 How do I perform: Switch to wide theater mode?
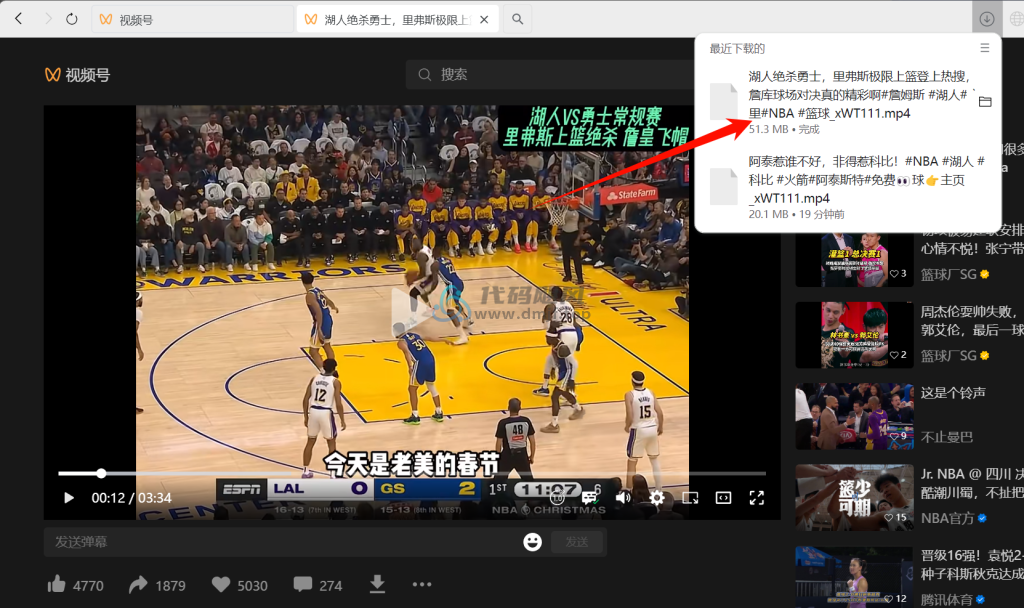click(724, 498)
